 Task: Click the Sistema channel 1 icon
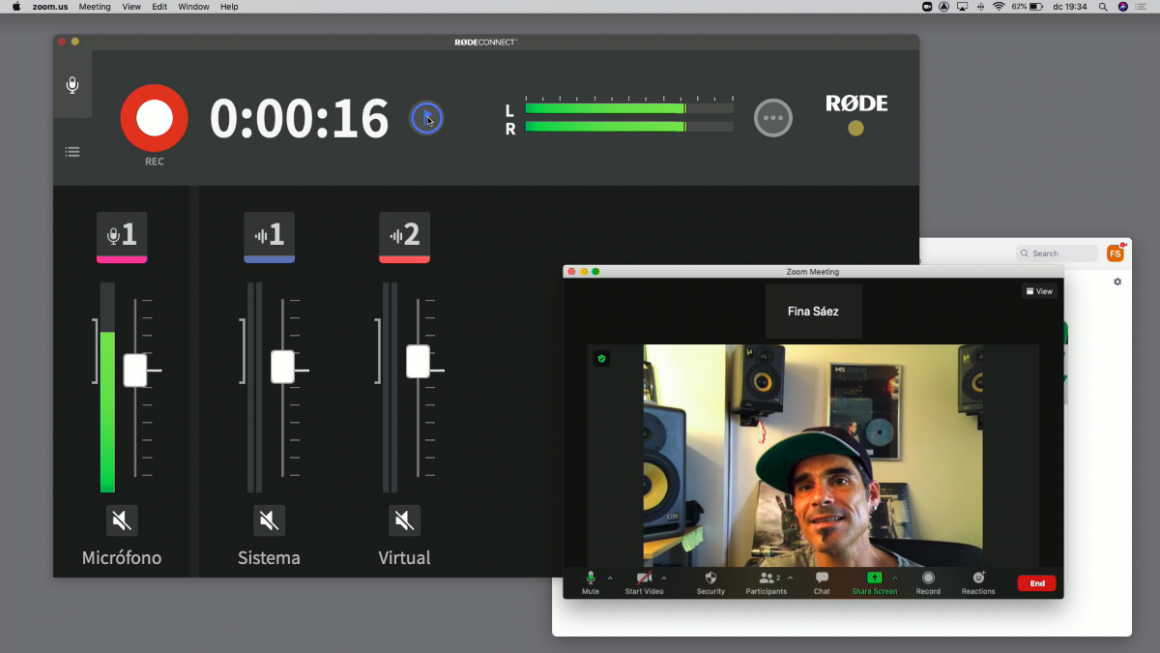tap(269, 235)
